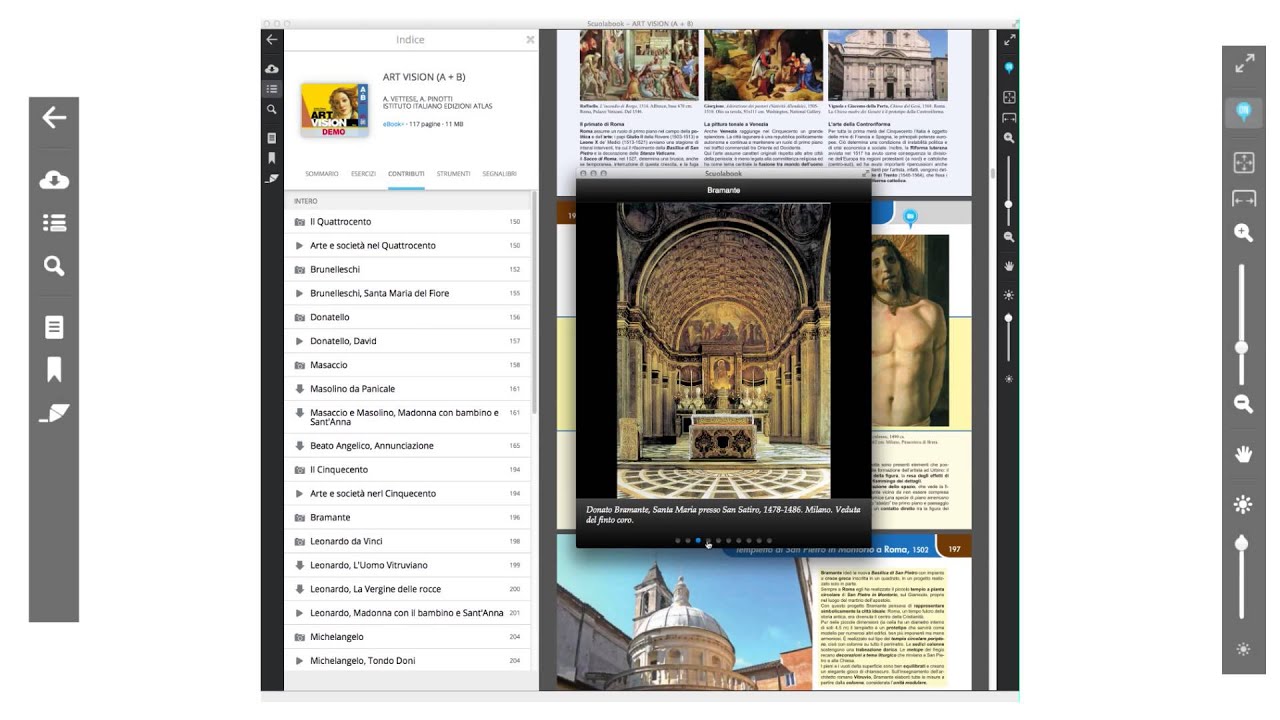Click zoom slider handle in app window's right toolbar
The height and width of the screenshot is (720, 1280).
[1009, 204]
